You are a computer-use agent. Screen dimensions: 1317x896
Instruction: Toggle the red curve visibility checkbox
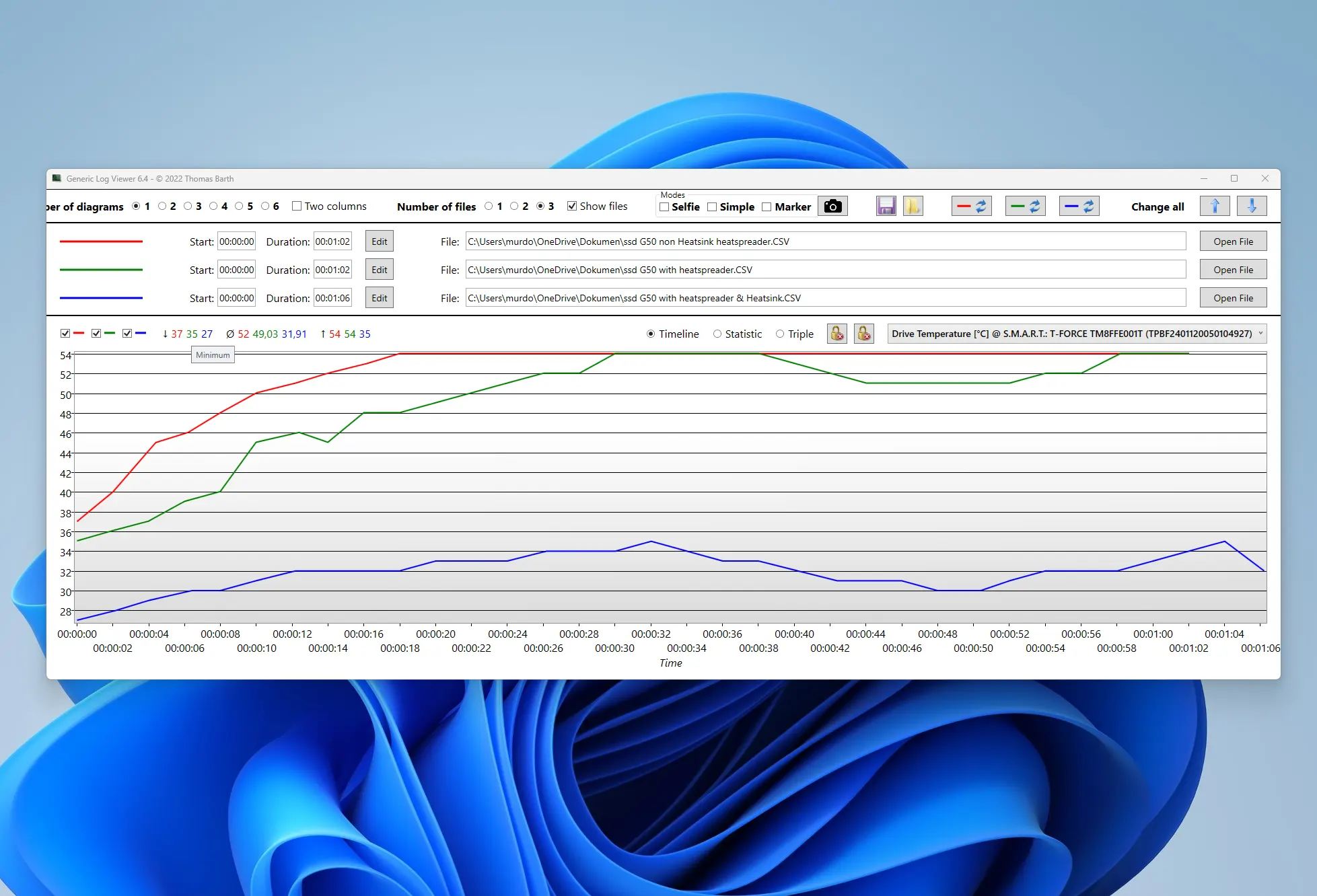pyautogui.click(x=65, y=334)
